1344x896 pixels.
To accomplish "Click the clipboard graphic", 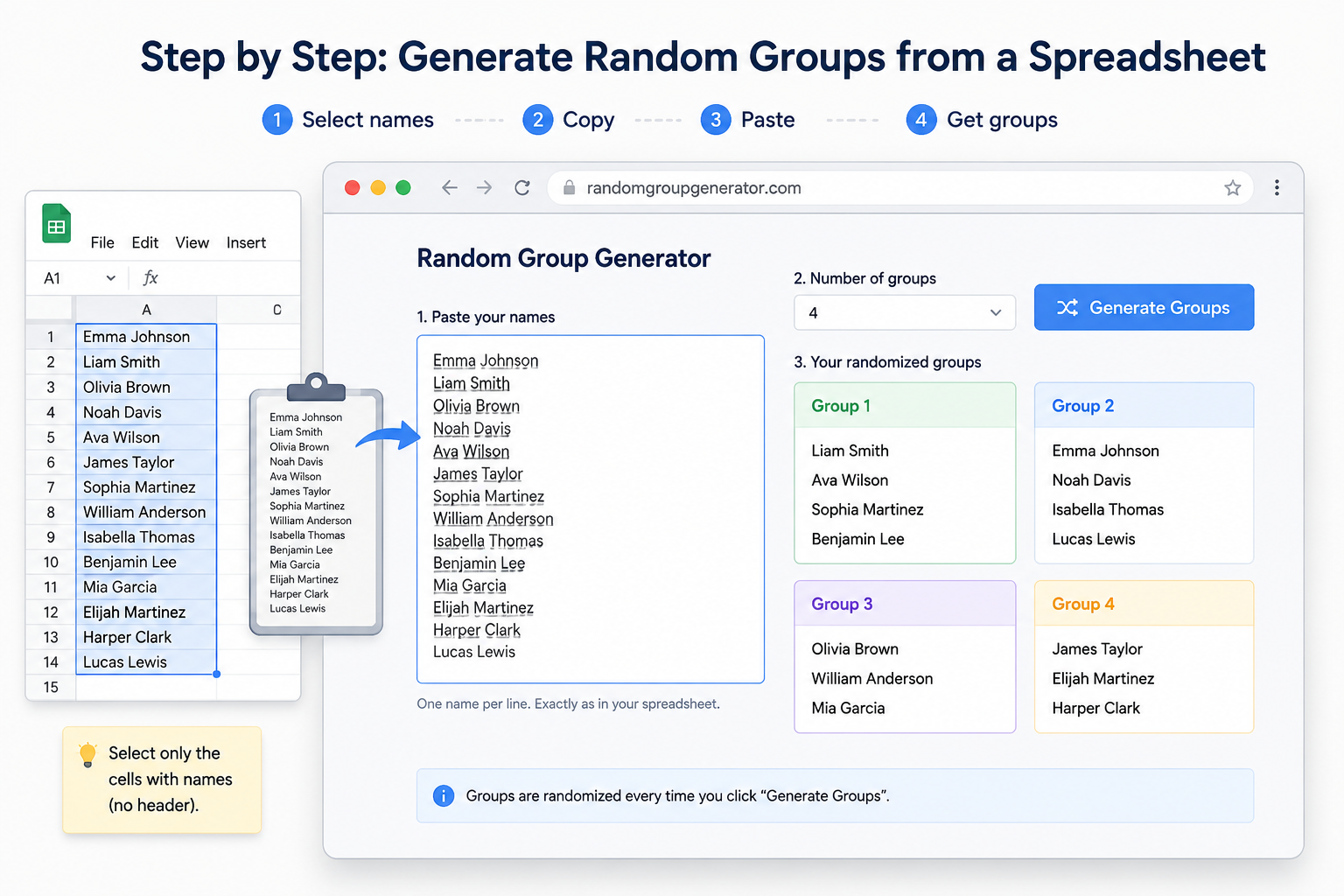I will 316,504.
